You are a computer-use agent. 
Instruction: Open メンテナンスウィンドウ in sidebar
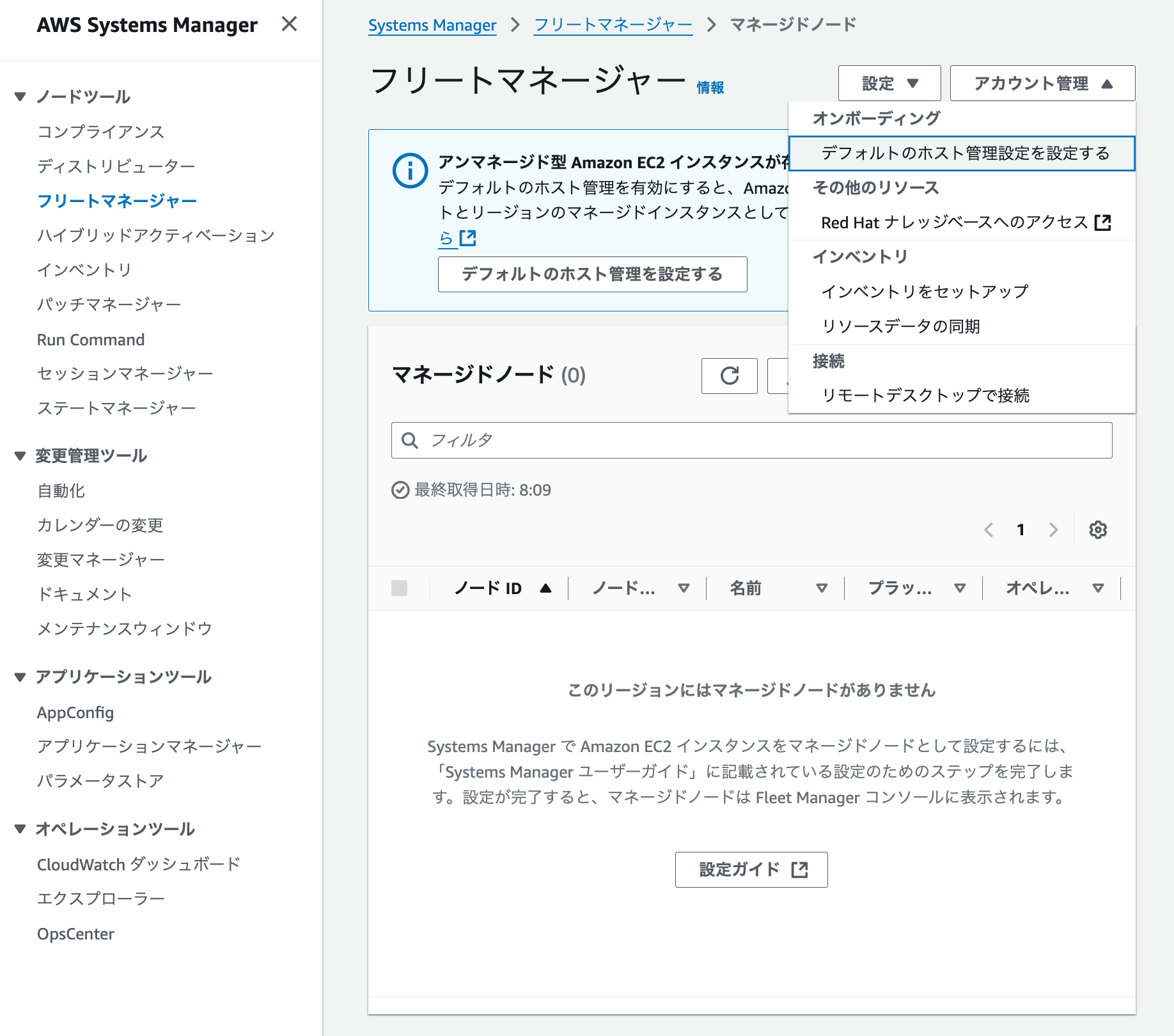tap(125, 629)
